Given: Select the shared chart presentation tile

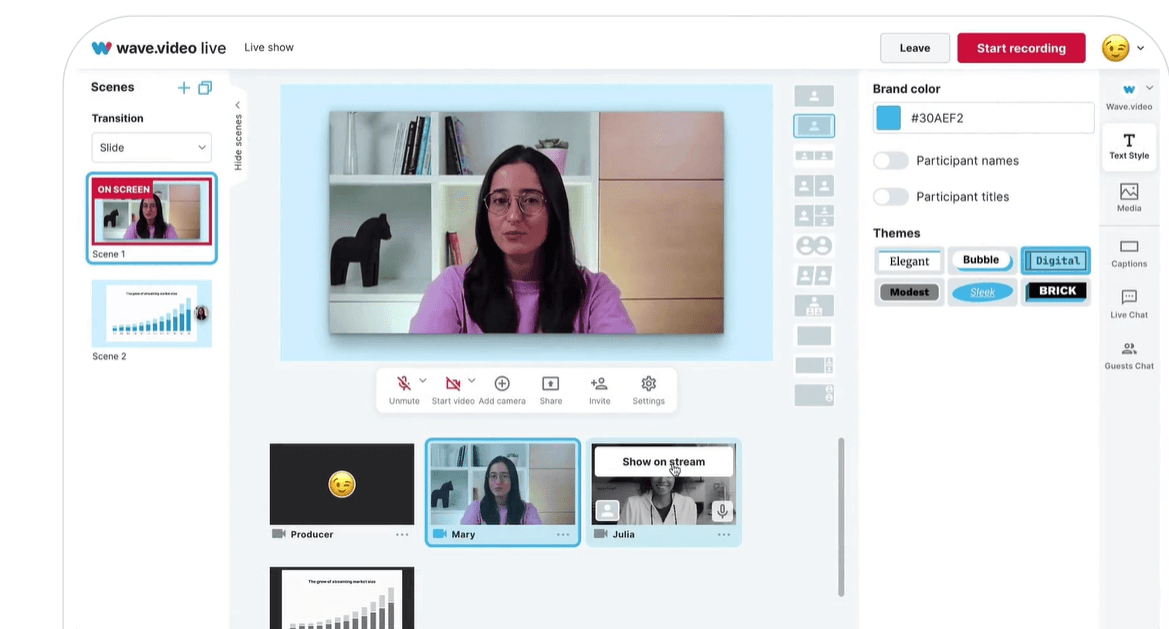Looking at the screenshot, I should pyautogui.click(x=341, y=598).
